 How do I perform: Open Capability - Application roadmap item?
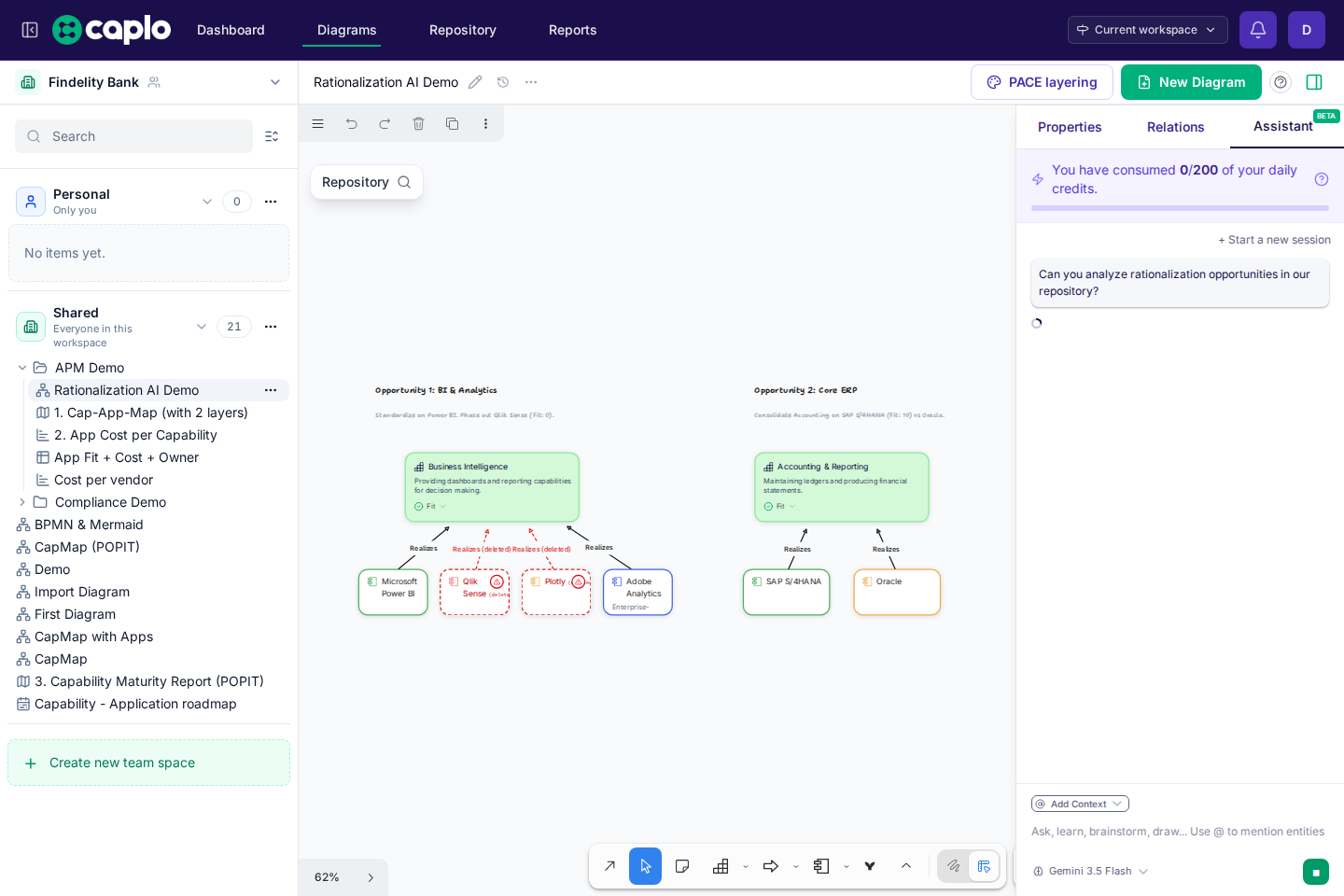[x=135, y=704]
